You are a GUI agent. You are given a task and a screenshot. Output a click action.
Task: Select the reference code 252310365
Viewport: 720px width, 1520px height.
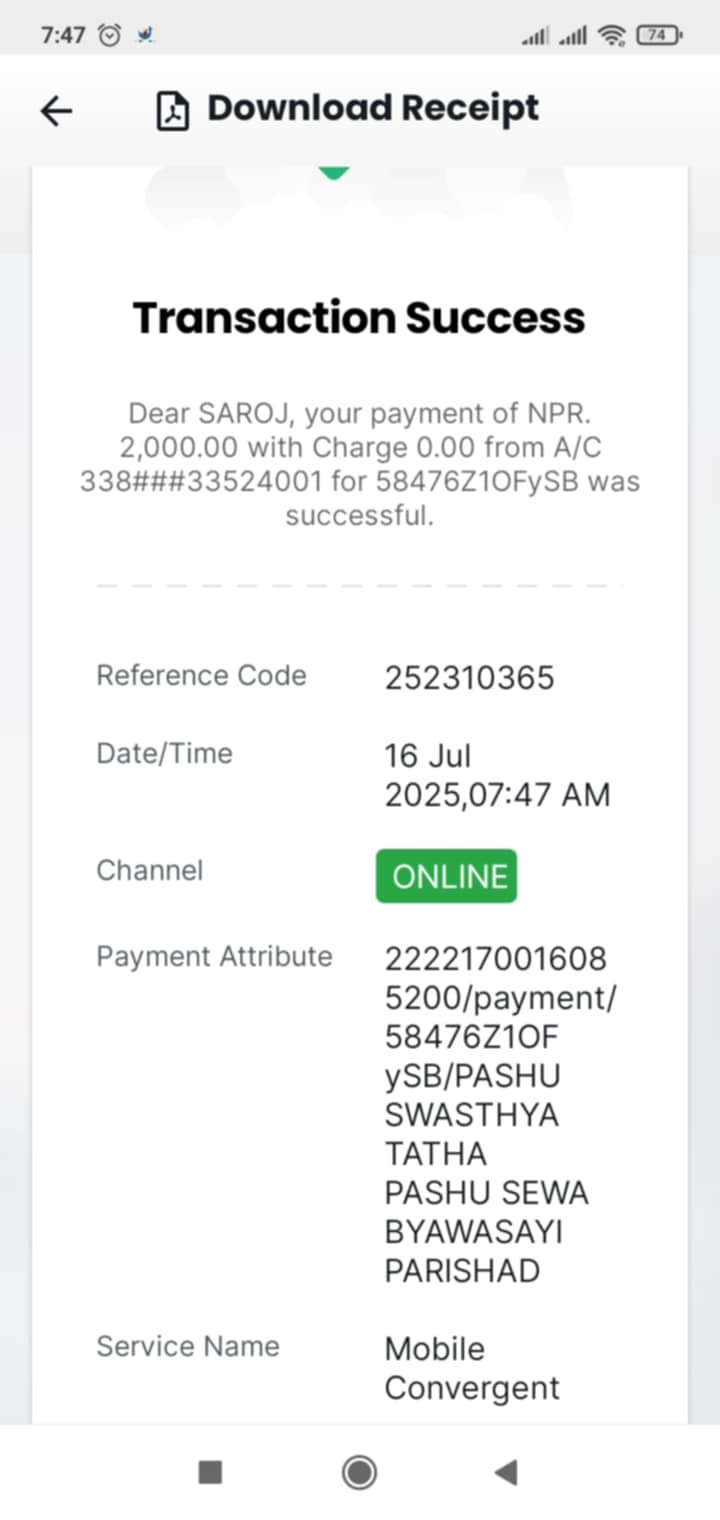click(x=469, y=678)
